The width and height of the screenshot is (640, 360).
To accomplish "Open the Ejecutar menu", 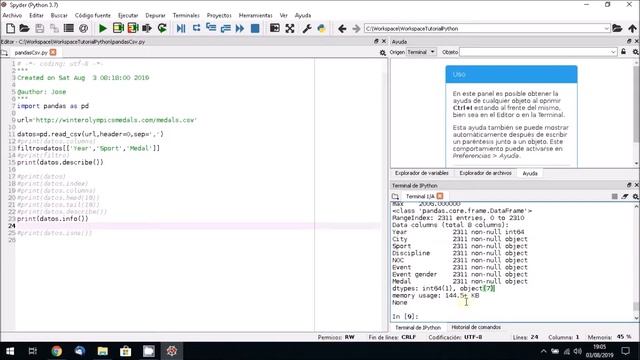I will [x=128, y=15].
